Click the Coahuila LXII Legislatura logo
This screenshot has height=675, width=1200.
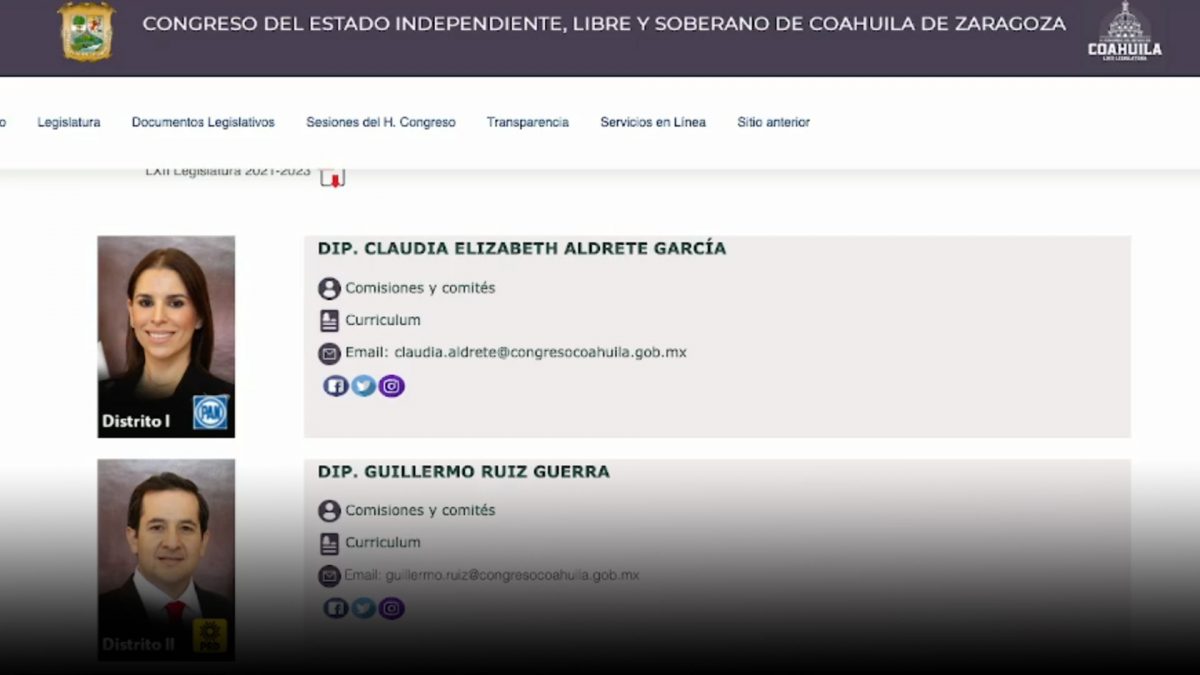[x=1124, y=32]
